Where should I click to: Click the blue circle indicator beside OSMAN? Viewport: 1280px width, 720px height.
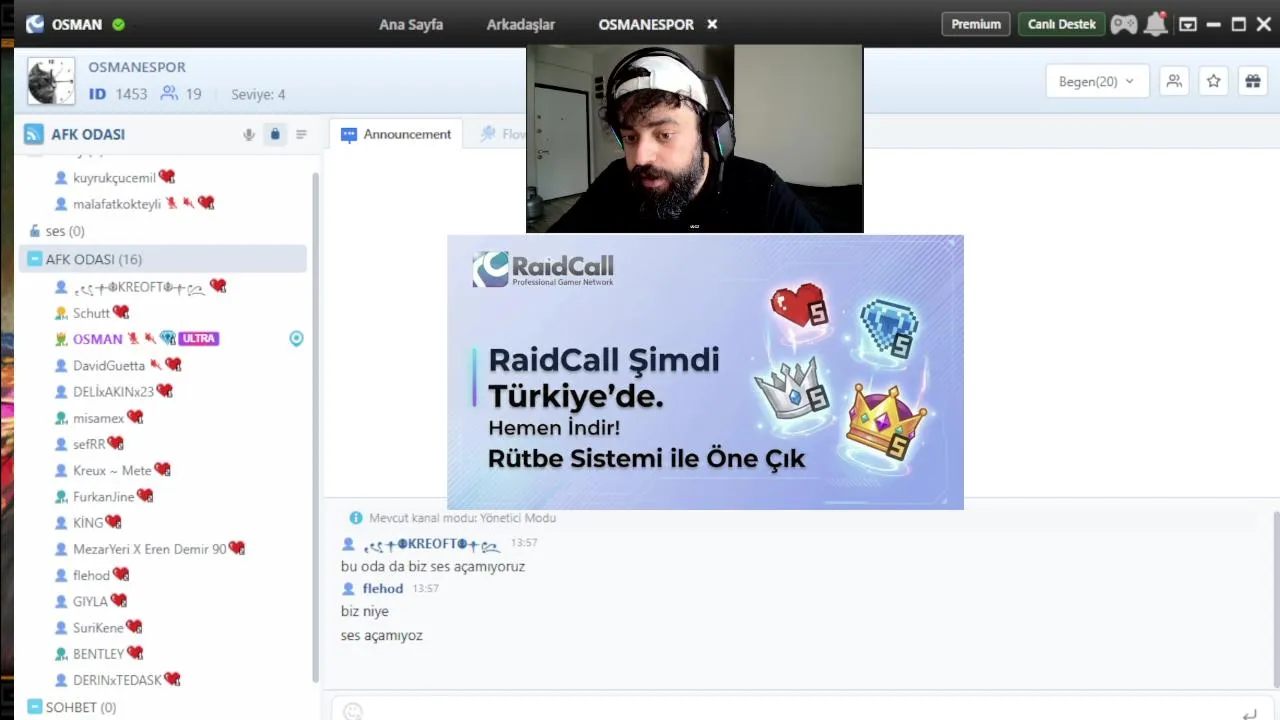[296, 338]
